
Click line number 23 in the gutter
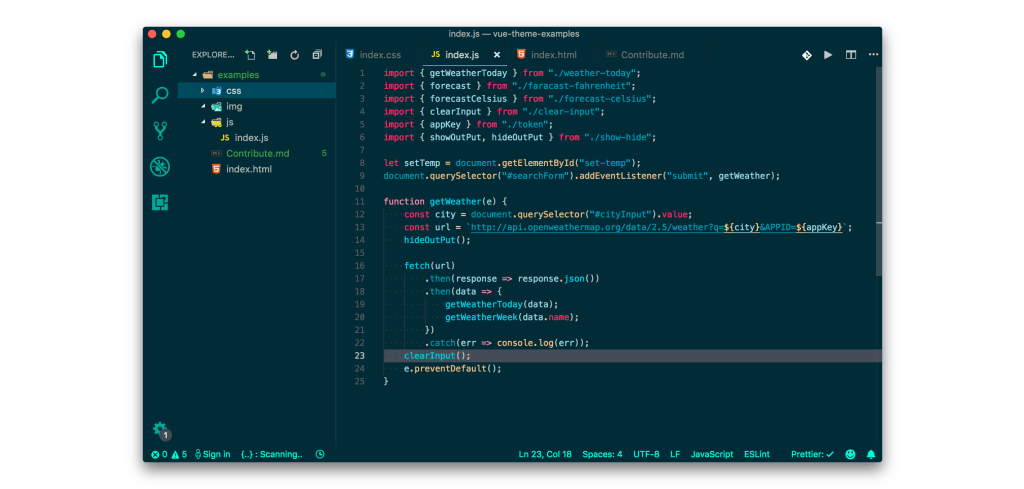pos(360,356)
